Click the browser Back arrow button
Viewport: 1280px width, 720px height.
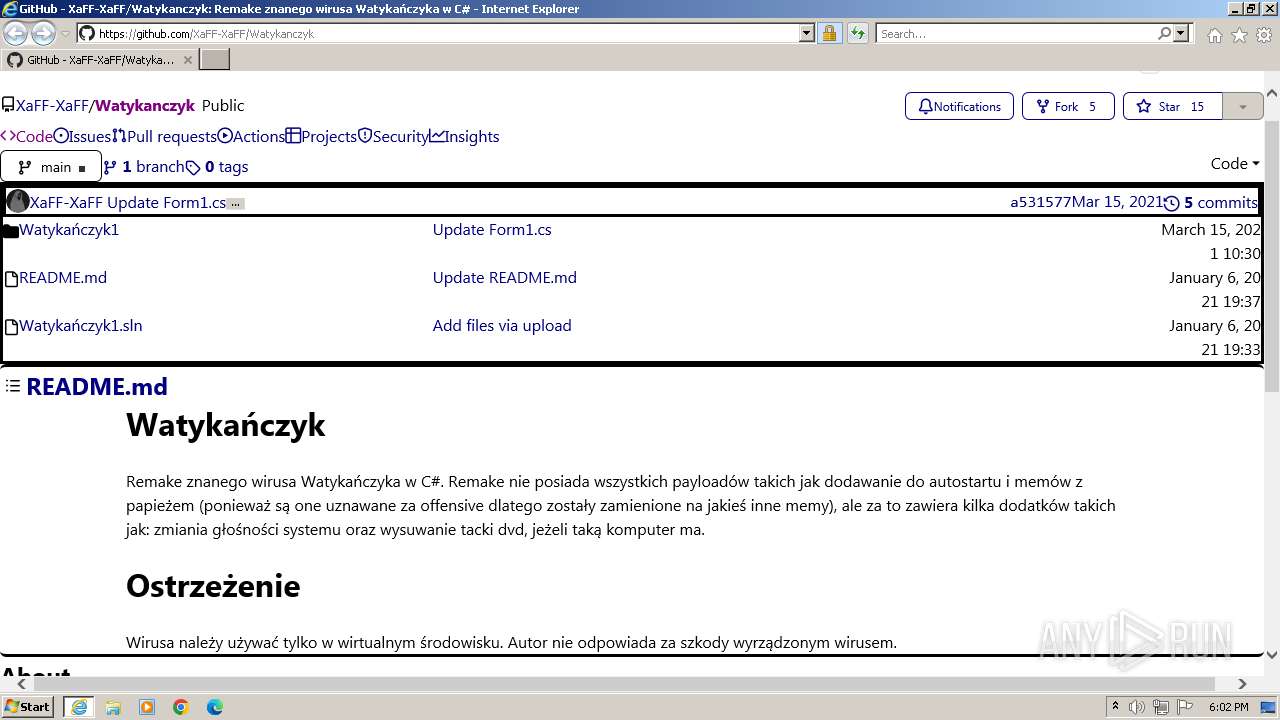click(x=16, y=33)
